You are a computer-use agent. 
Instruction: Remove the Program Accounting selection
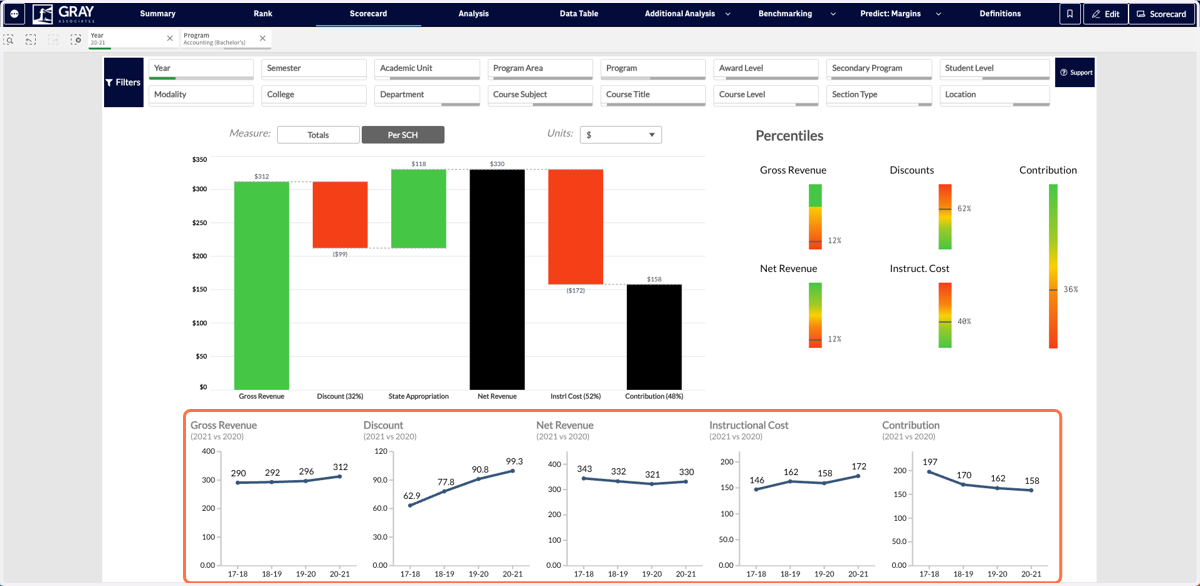coord(263,38)
